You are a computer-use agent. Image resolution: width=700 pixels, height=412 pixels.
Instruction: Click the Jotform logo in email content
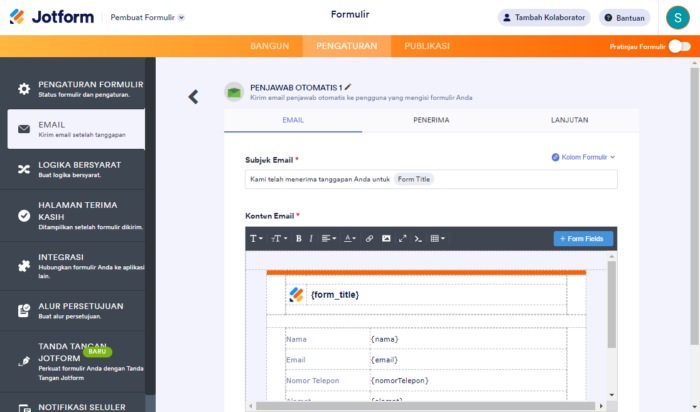tap(296, 295)
